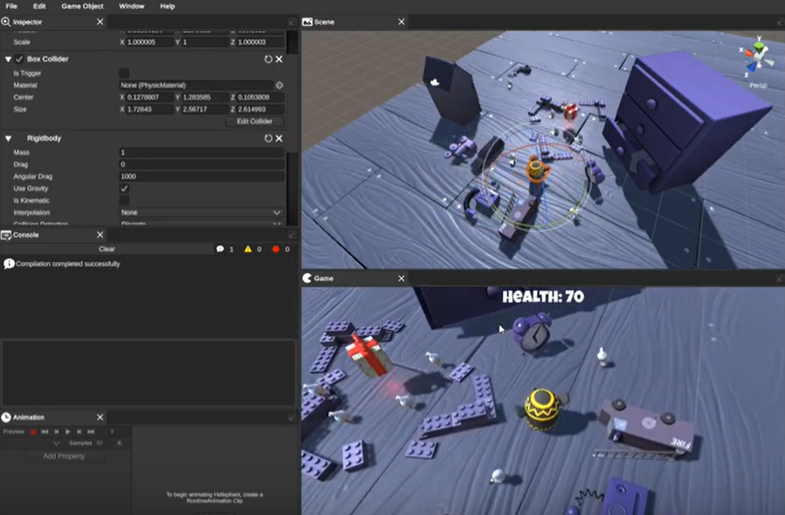Uncheck the Use Gravity checkbox
The height and width of the screenshot is (515, 785).
point(124,188)
